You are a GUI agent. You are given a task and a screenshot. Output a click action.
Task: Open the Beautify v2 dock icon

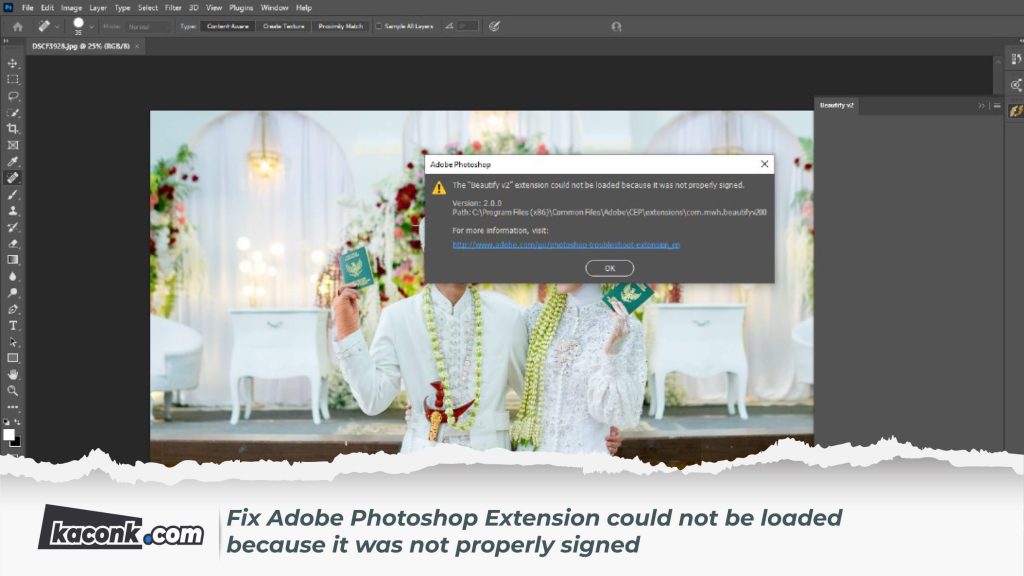(x=1016, y=111)
